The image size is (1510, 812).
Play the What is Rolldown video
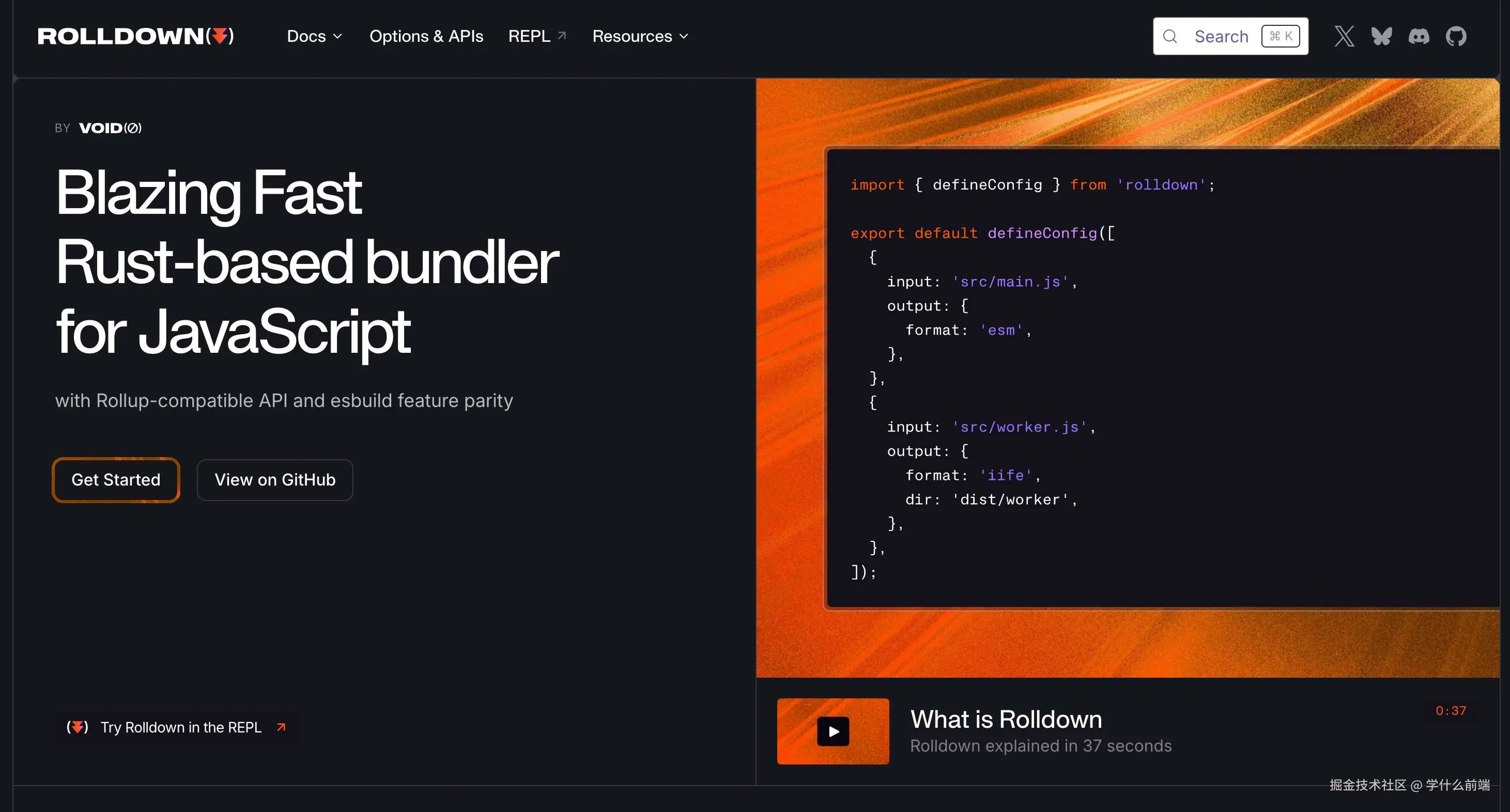[x=833, y=731]
